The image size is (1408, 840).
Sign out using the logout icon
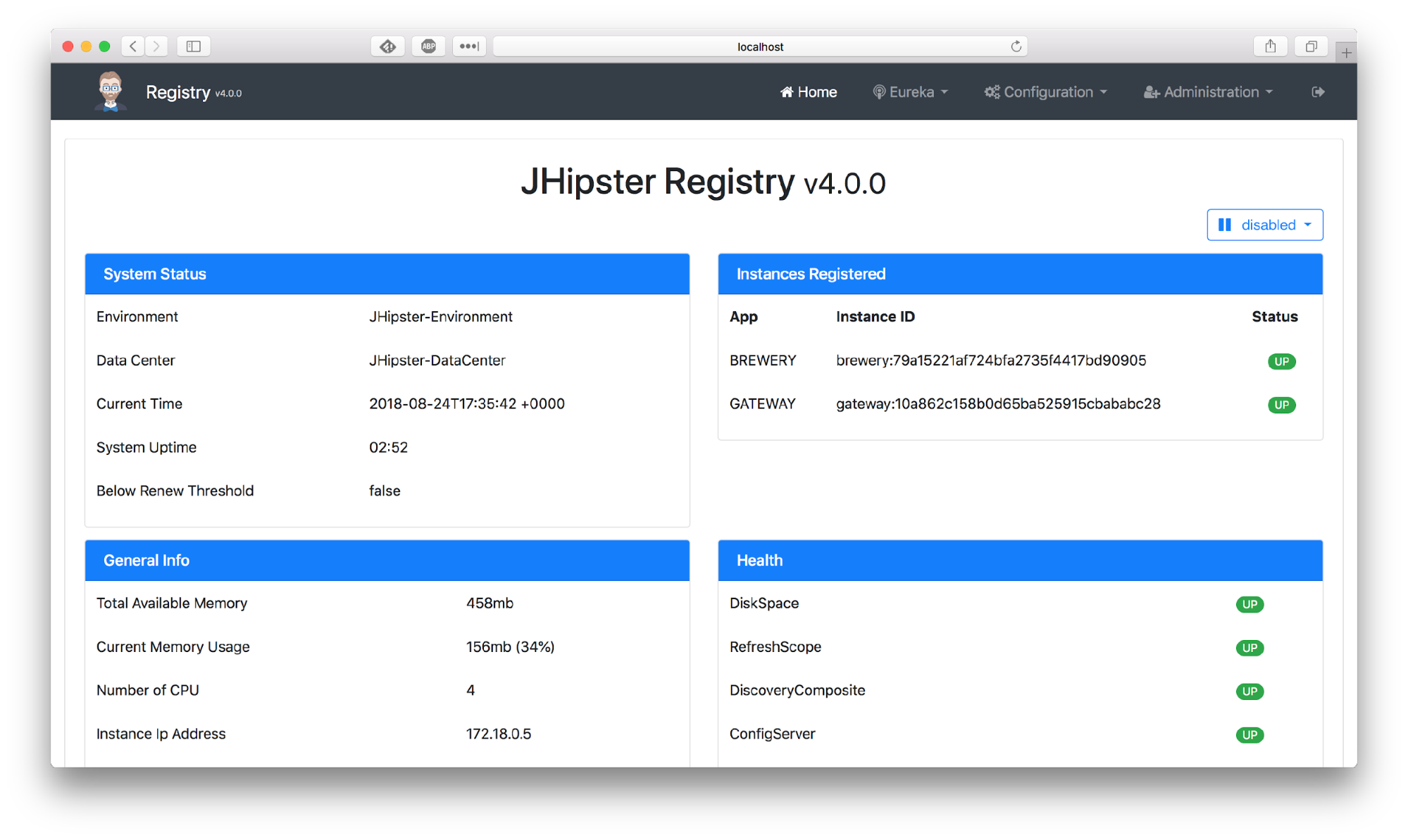point(1317,92)
